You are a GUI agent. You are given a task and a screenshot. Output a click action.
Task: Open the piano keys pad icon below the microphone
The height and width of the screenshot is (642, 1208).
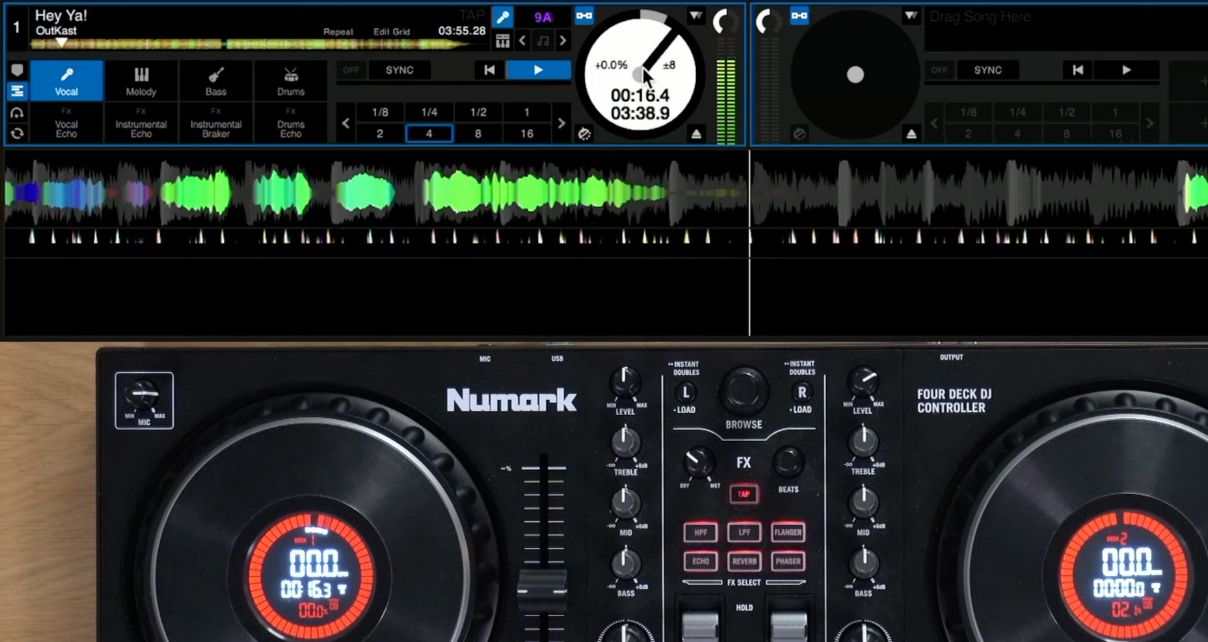(502, 41)
